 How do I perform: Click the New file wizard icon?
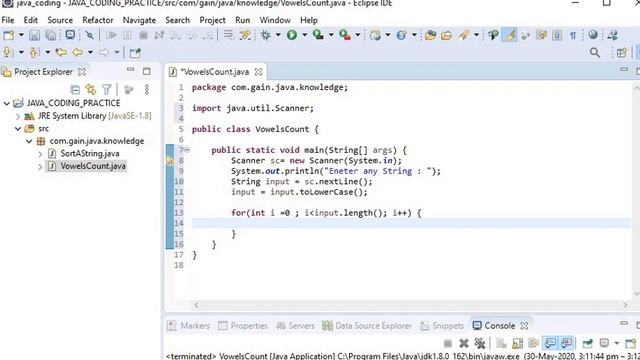pyautogui.click(x=8, y=35)
